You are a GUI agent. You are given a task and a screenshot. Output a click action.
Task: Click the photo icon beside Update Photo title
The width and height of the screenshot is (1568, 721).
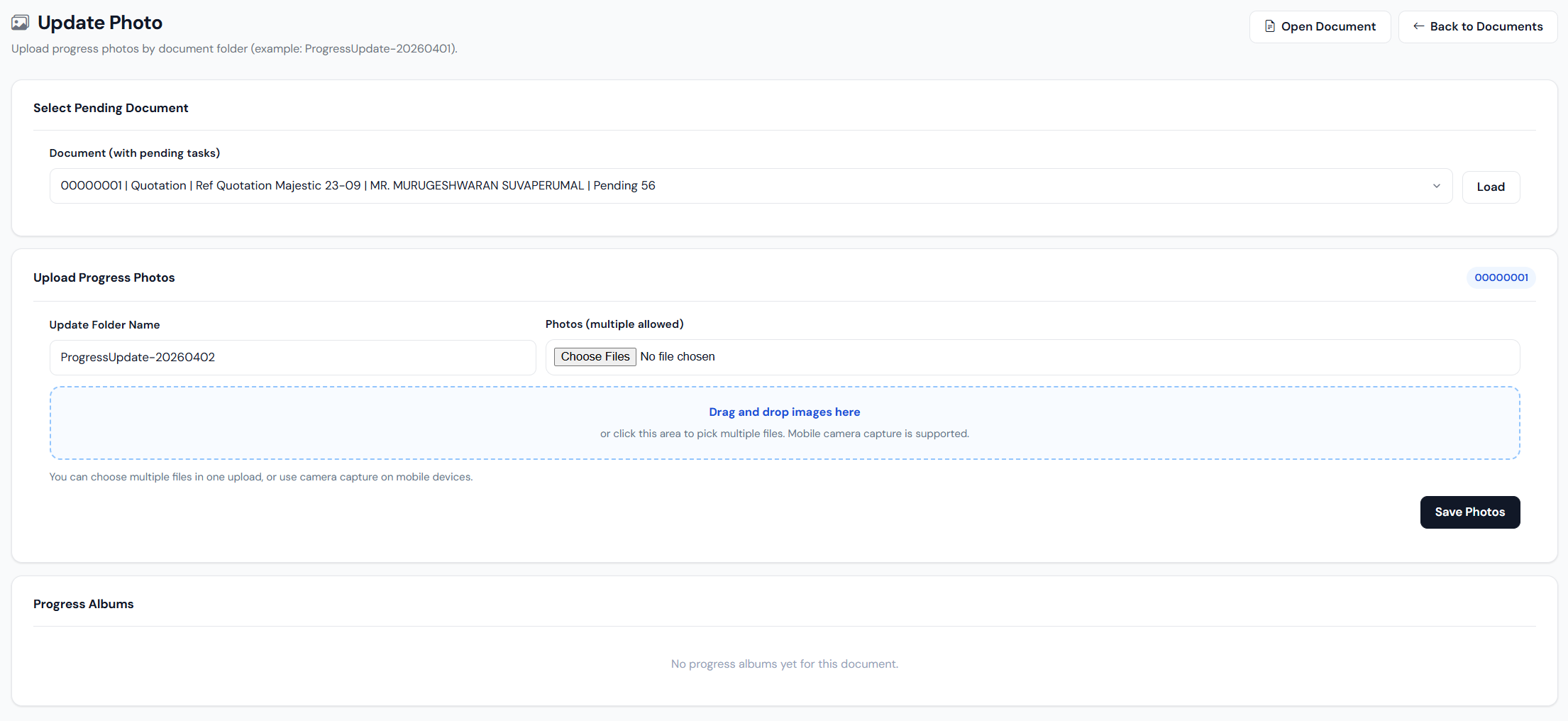pos(20,22)
